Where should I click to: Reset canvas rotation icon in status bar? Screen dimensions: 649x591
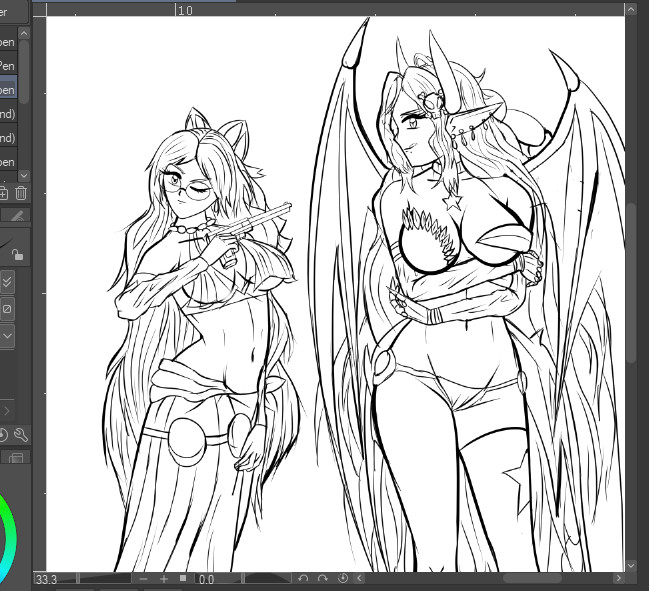[x=343, y=579]
